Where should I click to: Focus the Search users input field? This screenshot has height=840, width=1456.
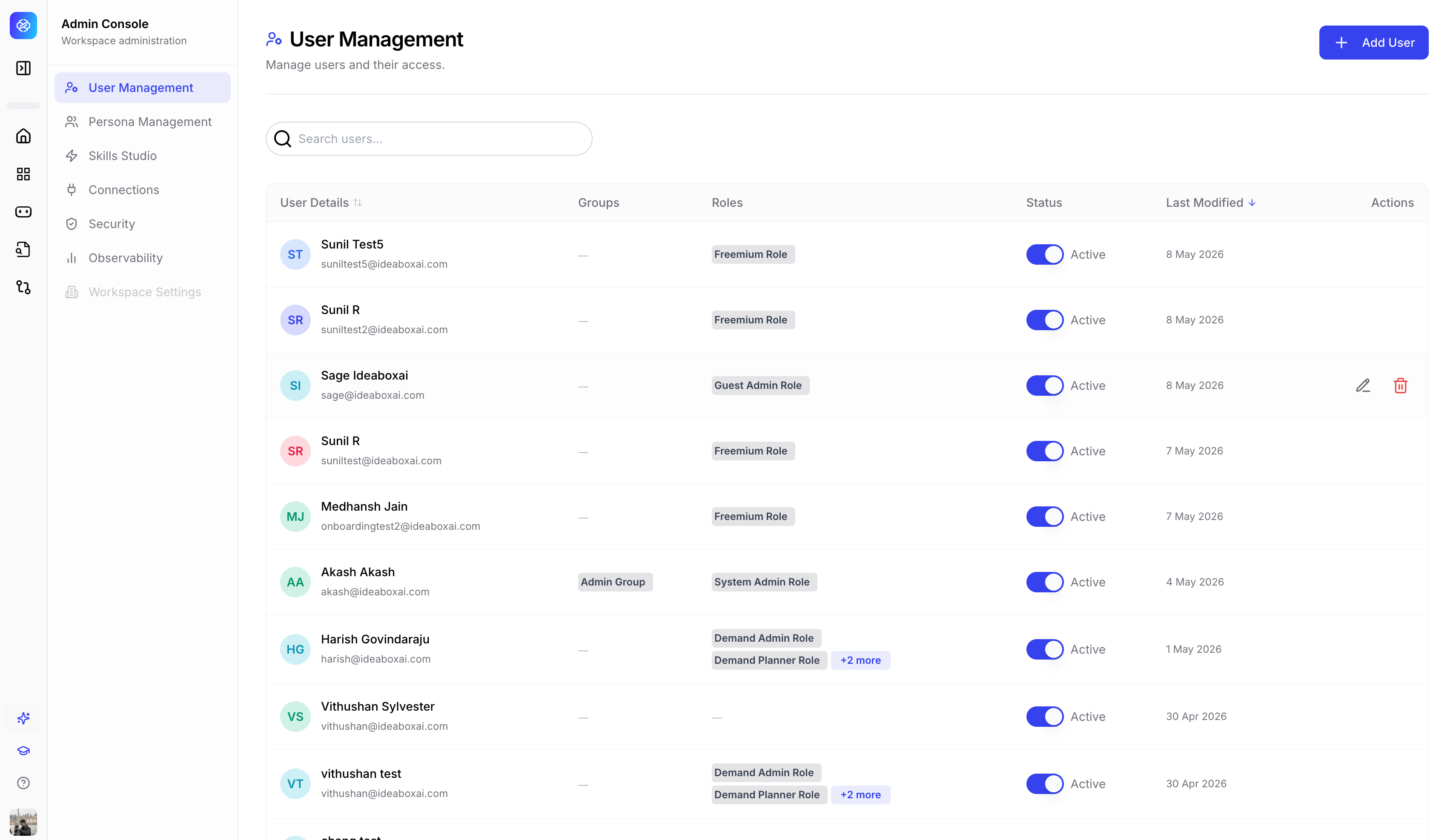click(429, 138)
